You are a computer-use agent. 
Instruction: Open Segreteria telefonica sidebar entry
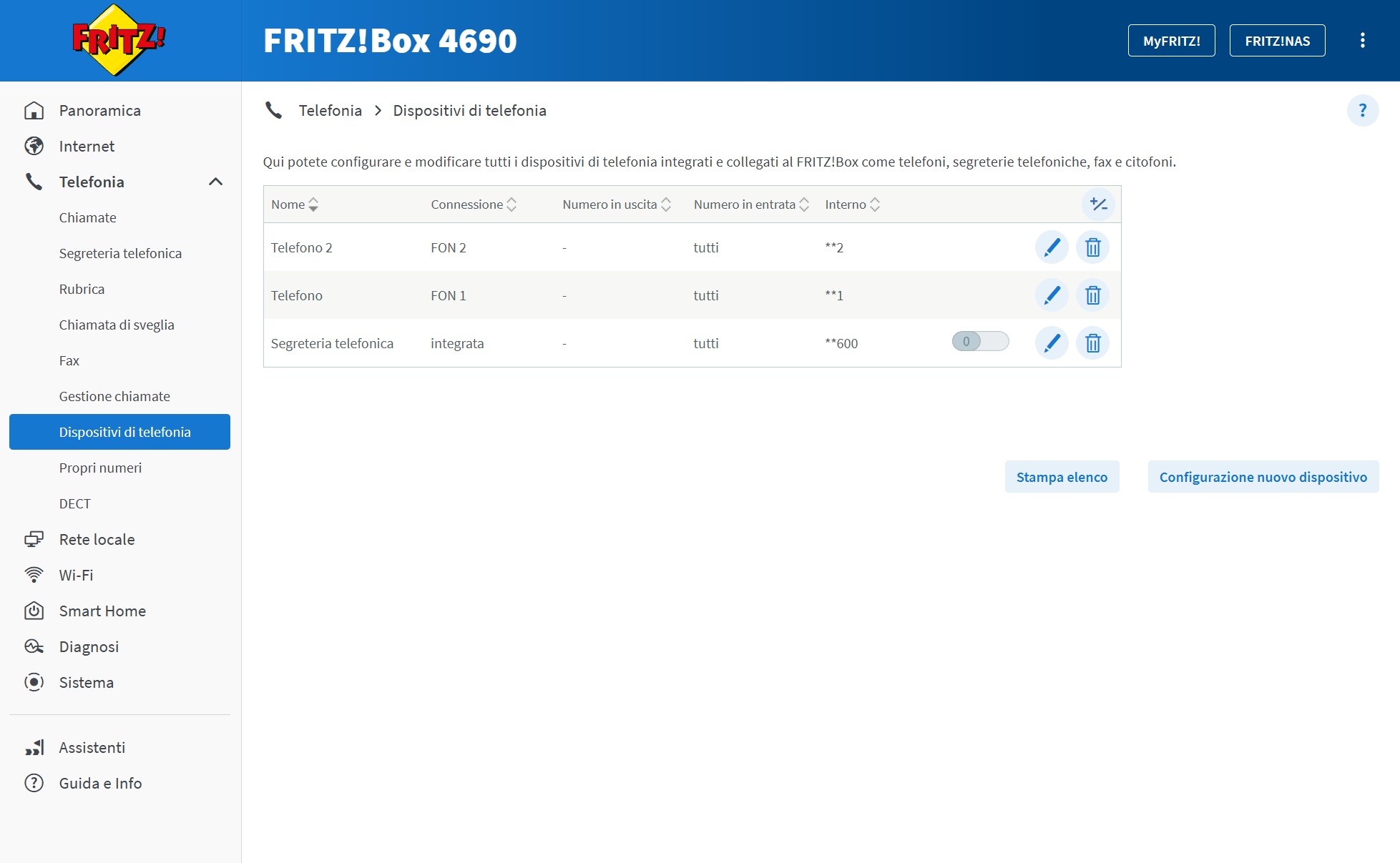click(x=119, y=253)
